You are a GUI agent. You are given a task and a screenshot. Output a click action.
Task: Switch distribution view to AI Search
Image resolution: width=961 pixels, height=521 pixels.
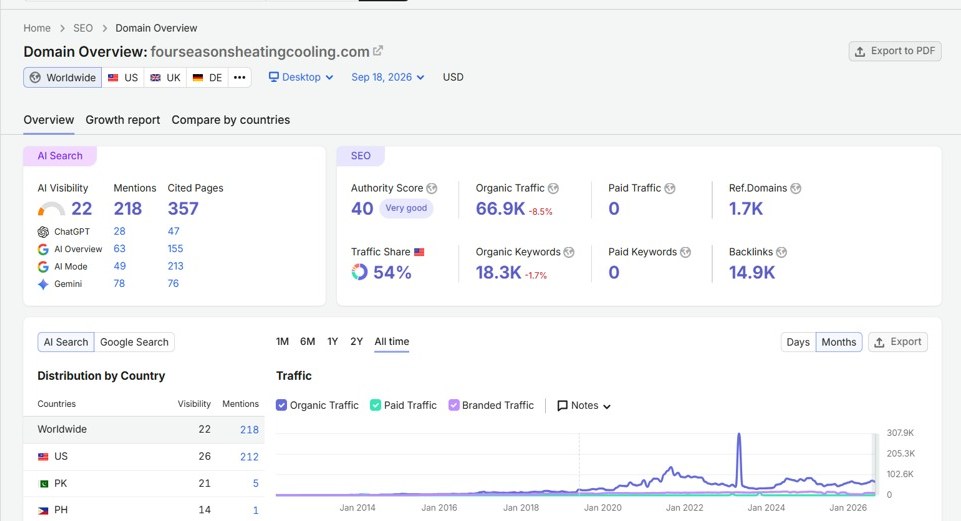point(66,342)
